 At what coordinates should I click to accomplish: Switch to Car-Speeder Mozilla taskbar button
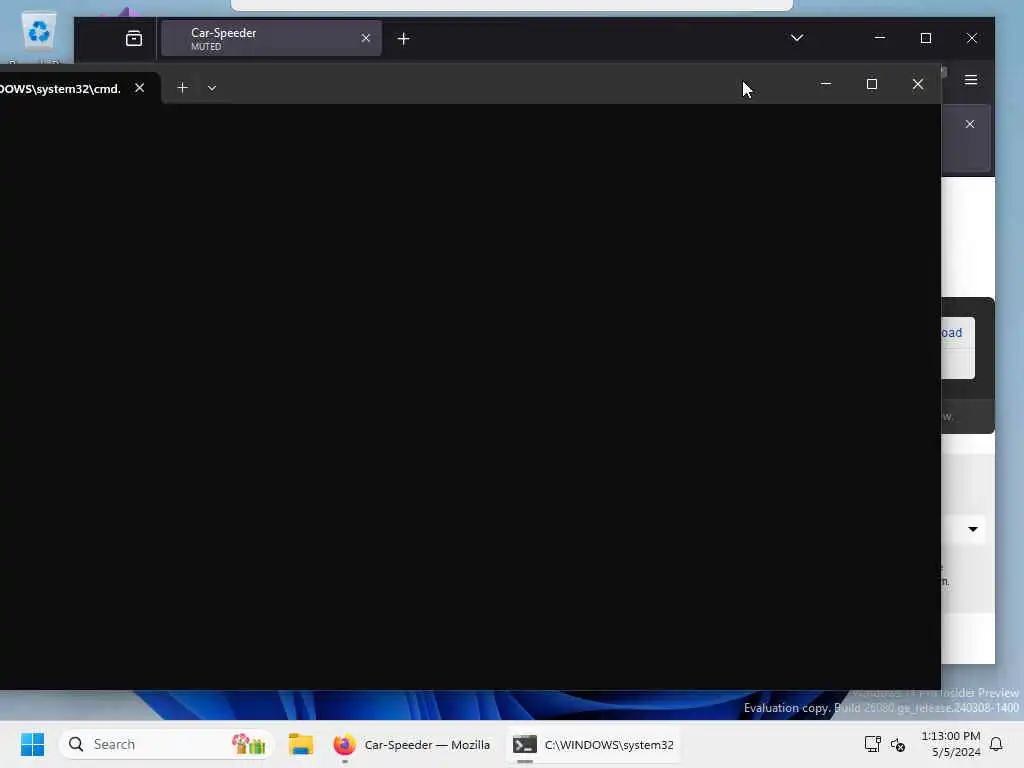[x=411, y=744]
